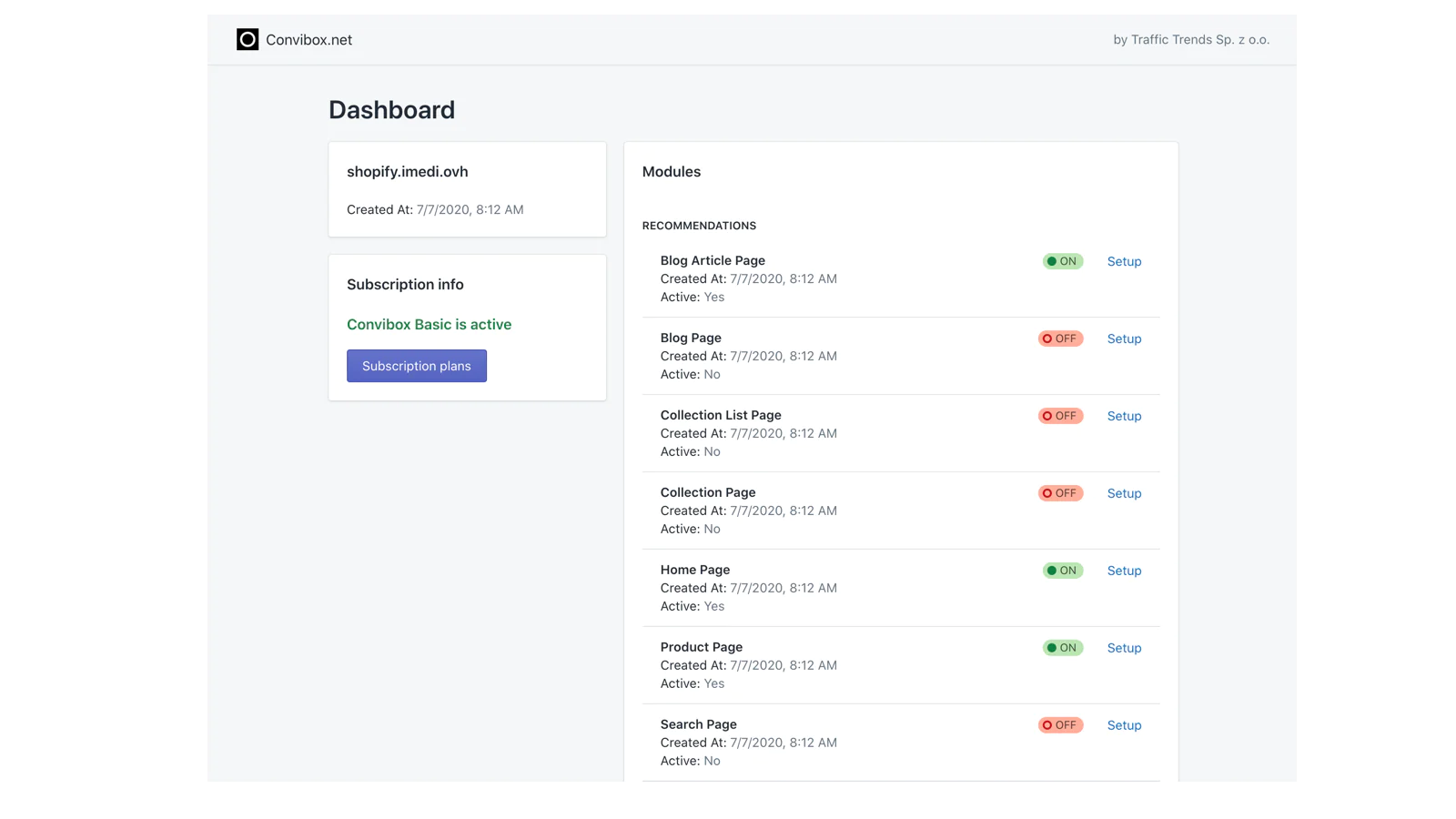Click the Convibox.net brand name text
Screen dimensions: 1456x819
click(x=308, y=40)
